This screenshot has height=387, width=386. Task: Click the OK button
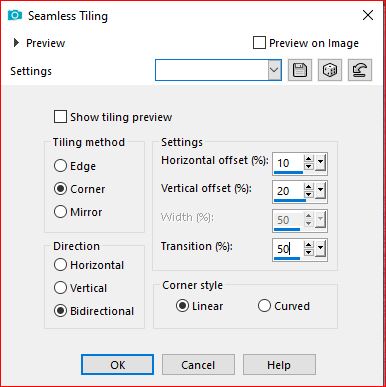(x=118, y=365)
